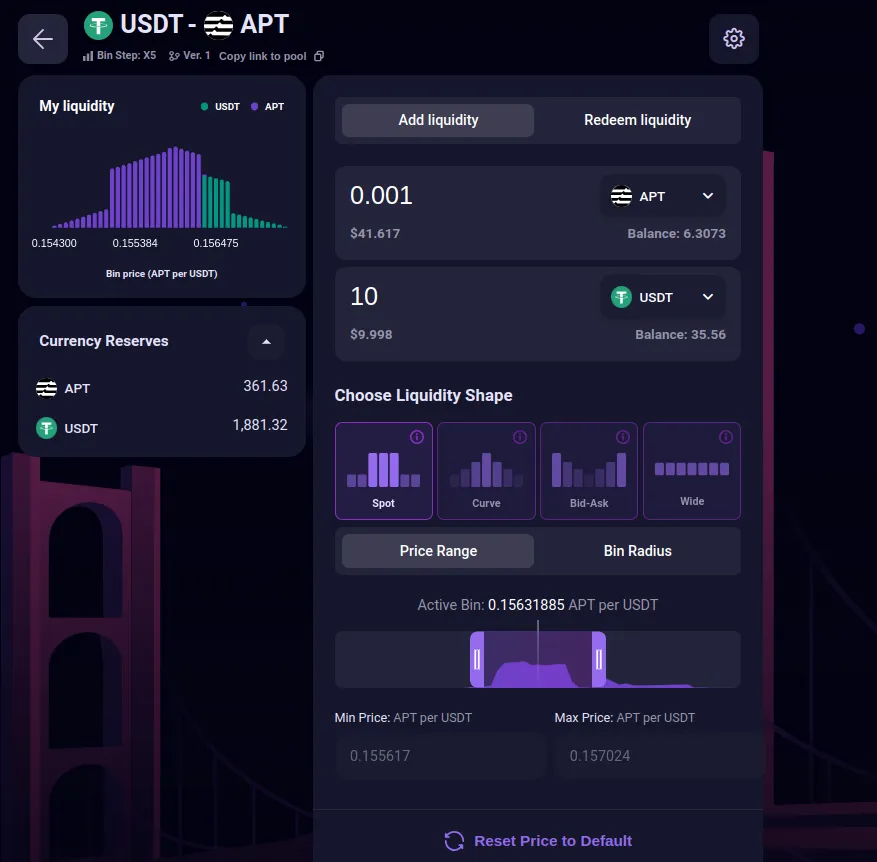Select the Wide shape instead of Spot

(x=691, y=470)
